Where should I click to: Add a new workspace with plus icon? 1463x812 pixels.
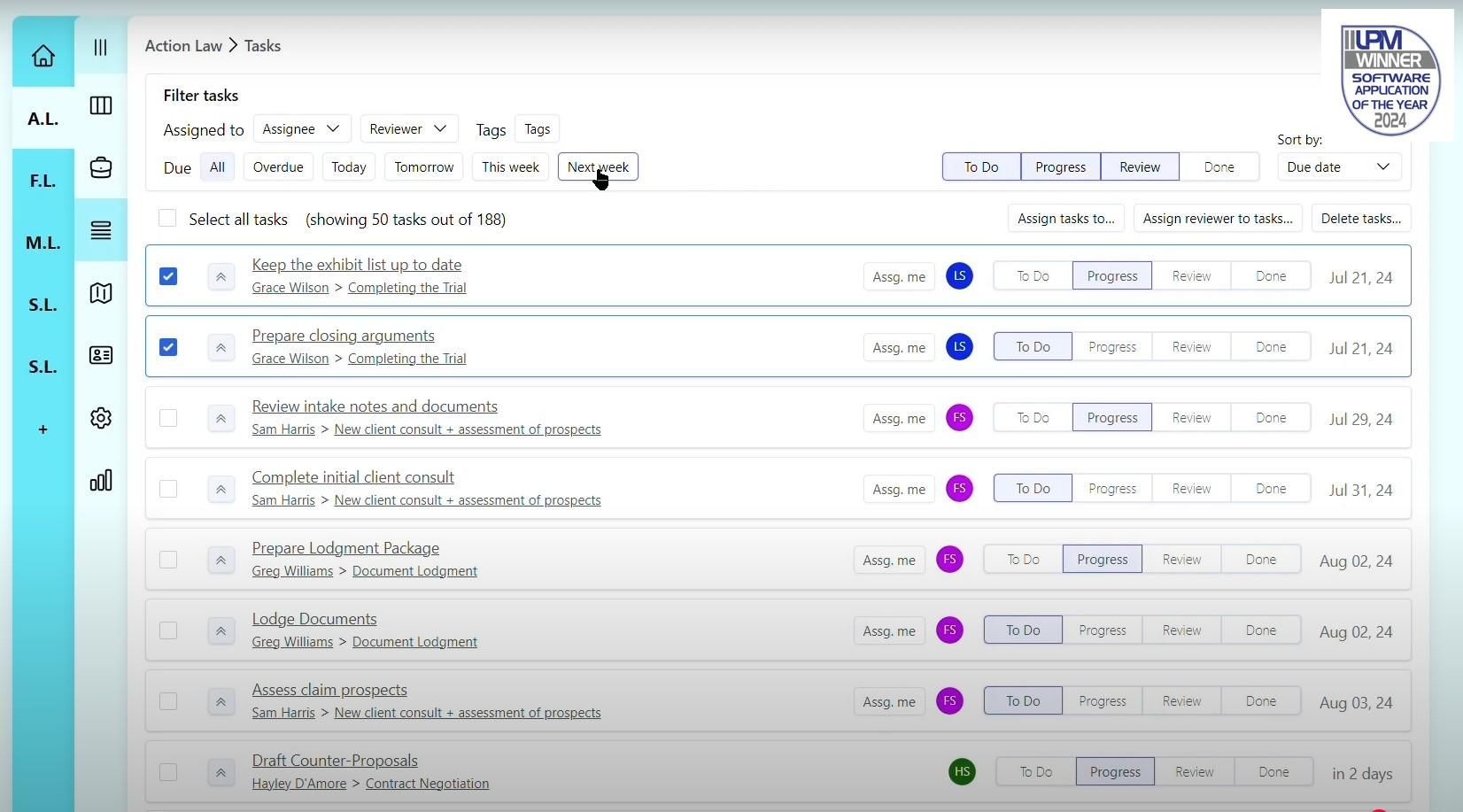(x=43, y=429)
